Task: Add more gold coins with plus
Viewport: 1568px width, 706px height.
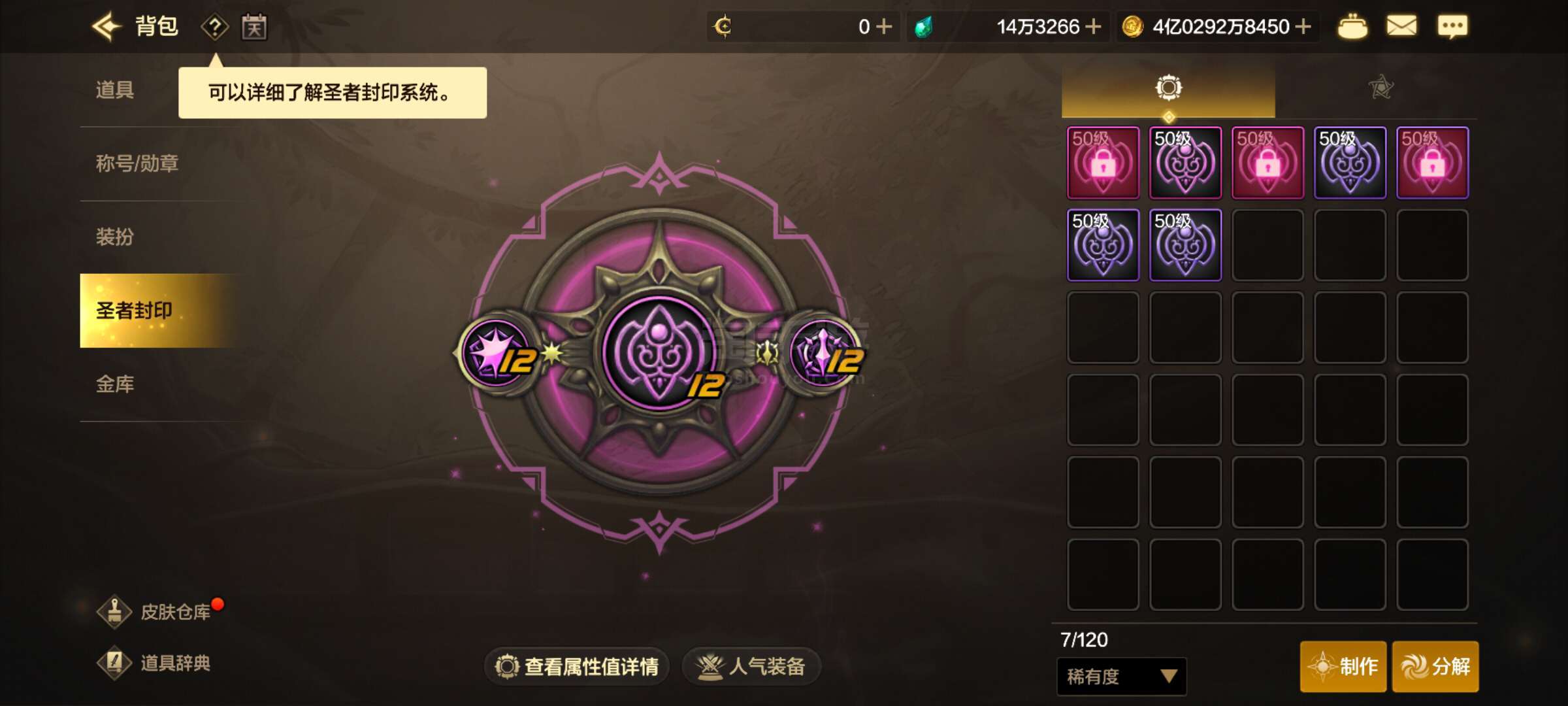Action: (x=1303, y=27)
